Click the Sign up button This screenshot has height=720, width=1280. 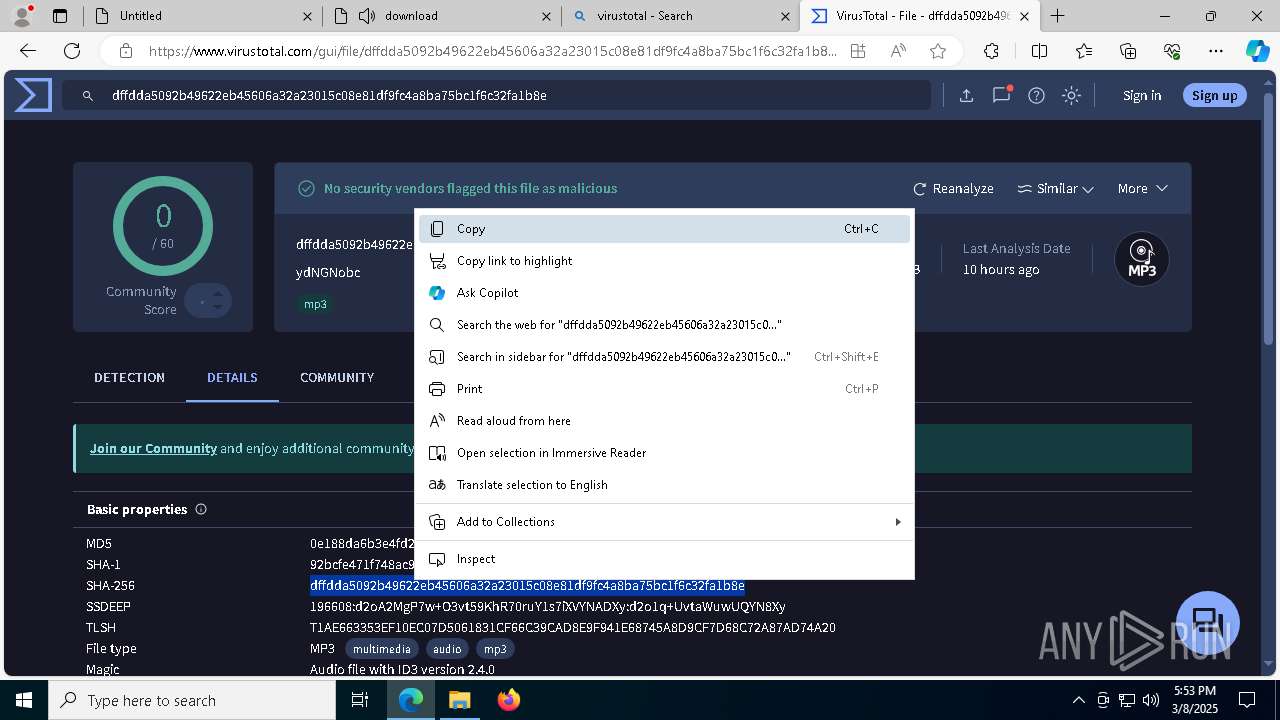(1215, 95)
